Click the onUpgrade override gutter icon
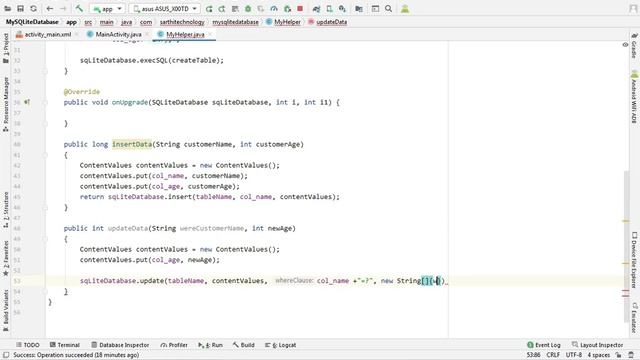The width and height of the screenshot is (640, 360). [27, 102]
